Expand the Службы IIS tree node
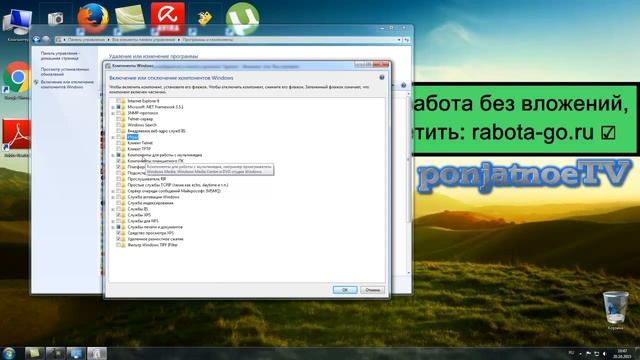 (x=113, y=209)
